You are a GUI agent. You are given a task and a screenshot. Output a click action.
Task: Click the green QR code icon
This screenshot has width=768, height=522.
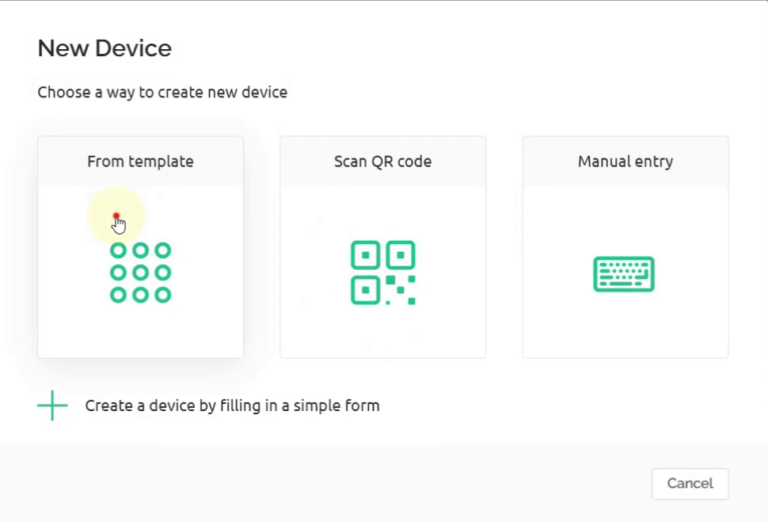coord(383,272)
